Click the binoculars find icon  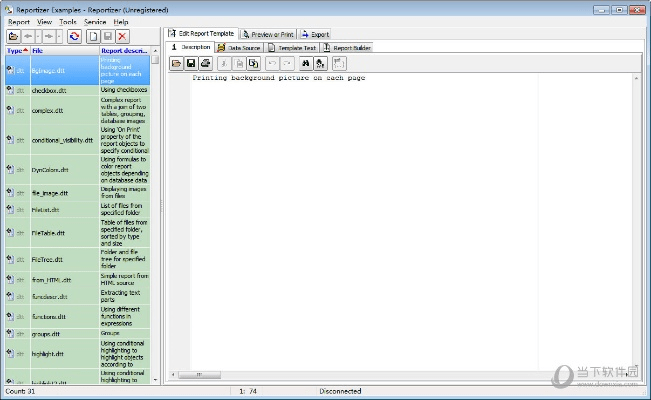point(306,64)
